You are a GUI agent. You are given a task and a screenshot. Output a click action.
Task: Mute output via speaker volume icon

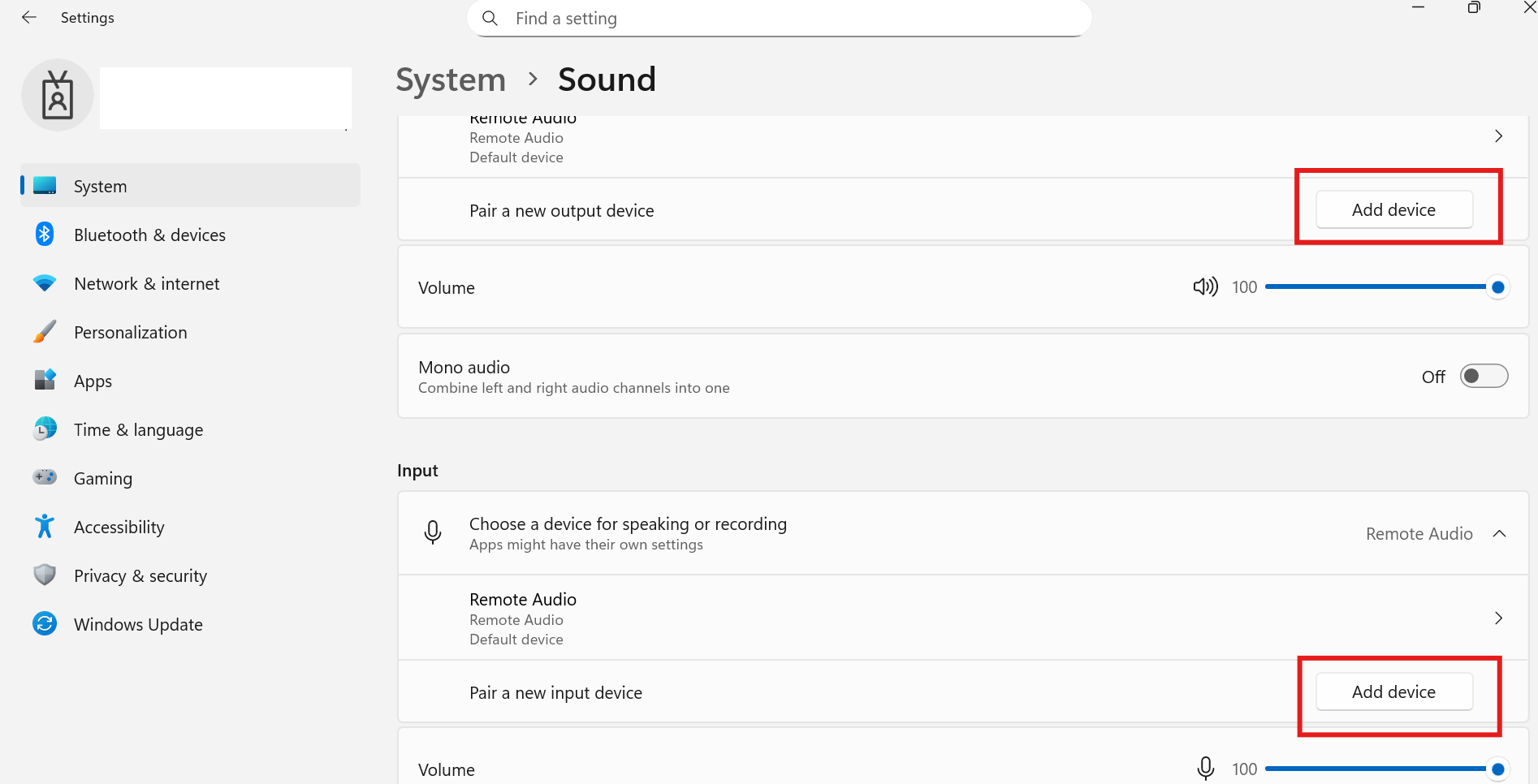pyautogui.click(x=1205, y=286)
